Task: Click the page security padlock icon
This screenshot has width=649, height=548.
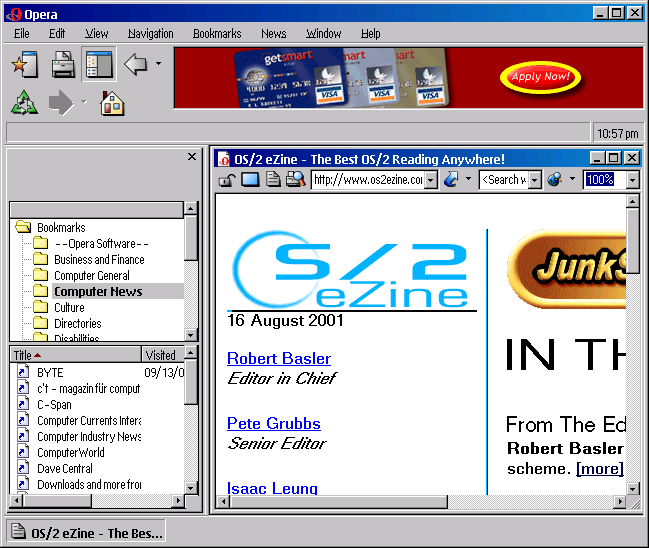Action: [x=227, y=180]
